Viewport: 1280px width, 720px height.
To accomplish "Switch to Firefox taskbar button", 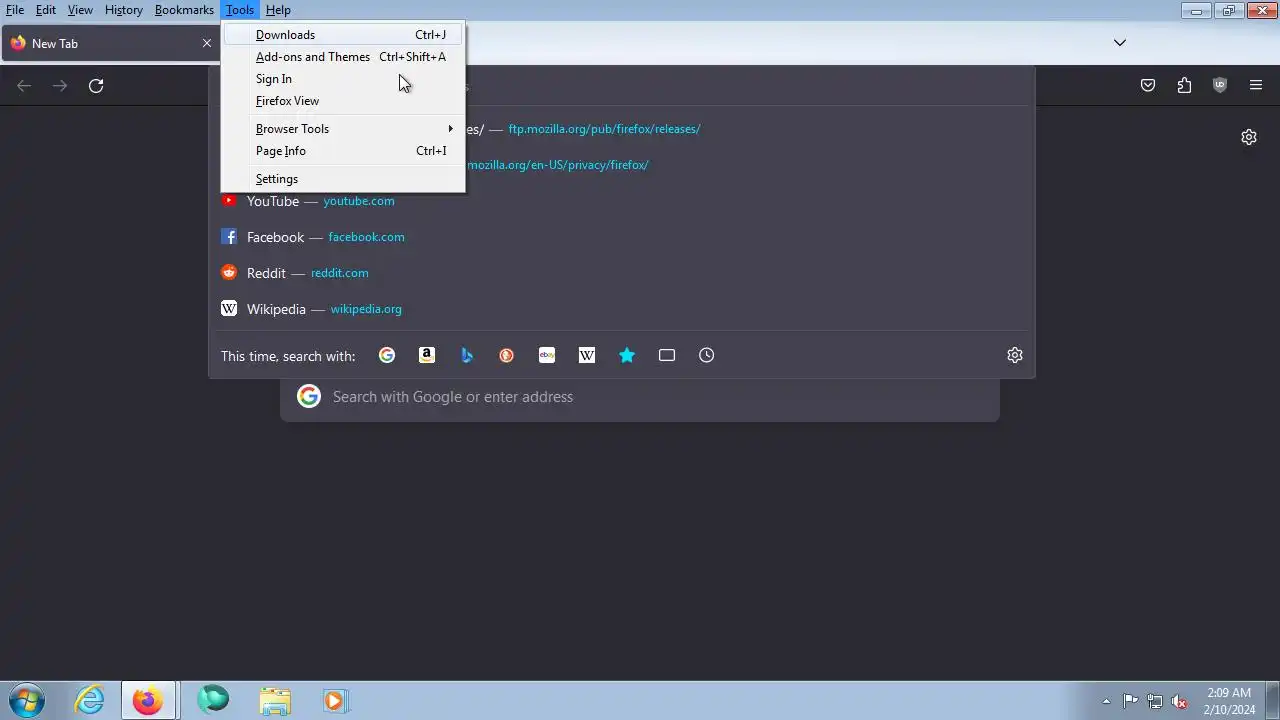I will coord(149,700).
